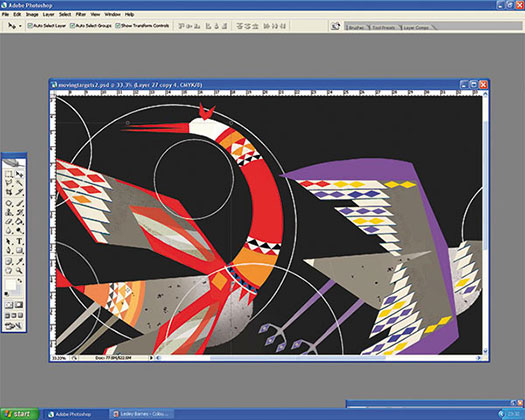Select the Magic Wand tool
Screen dimensions: 525x420
[x=19, y=183]
